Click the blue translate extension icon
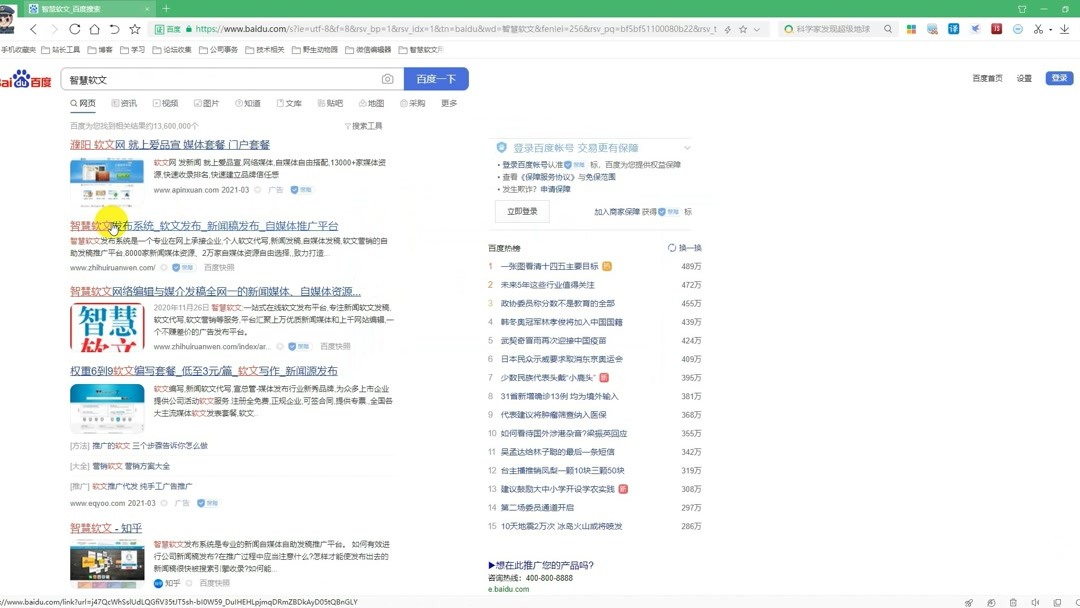 coord(953,29)
